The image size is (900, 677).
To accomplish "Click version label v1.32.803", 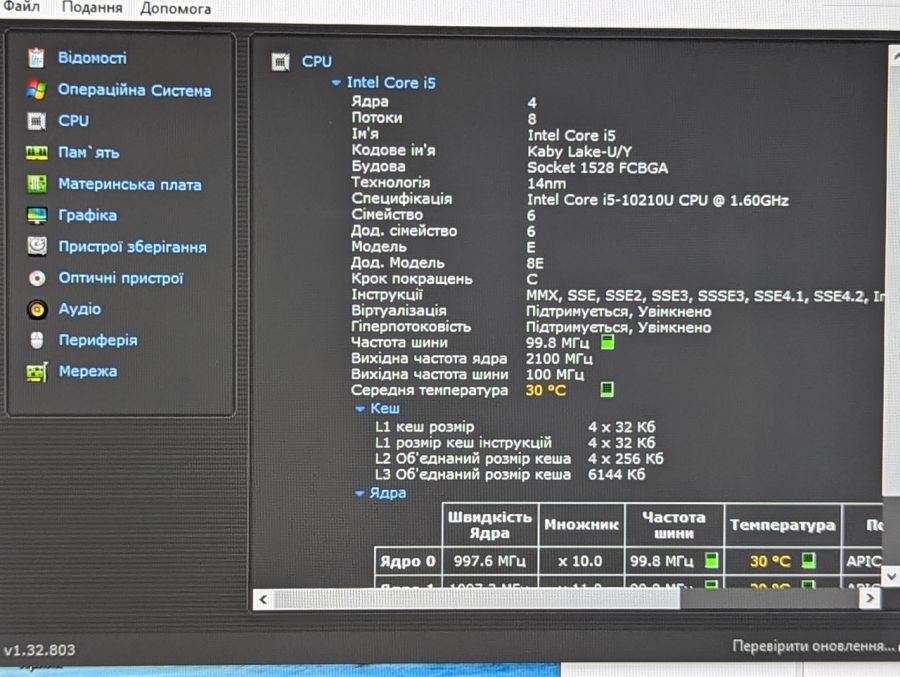I will pos(39,650).
